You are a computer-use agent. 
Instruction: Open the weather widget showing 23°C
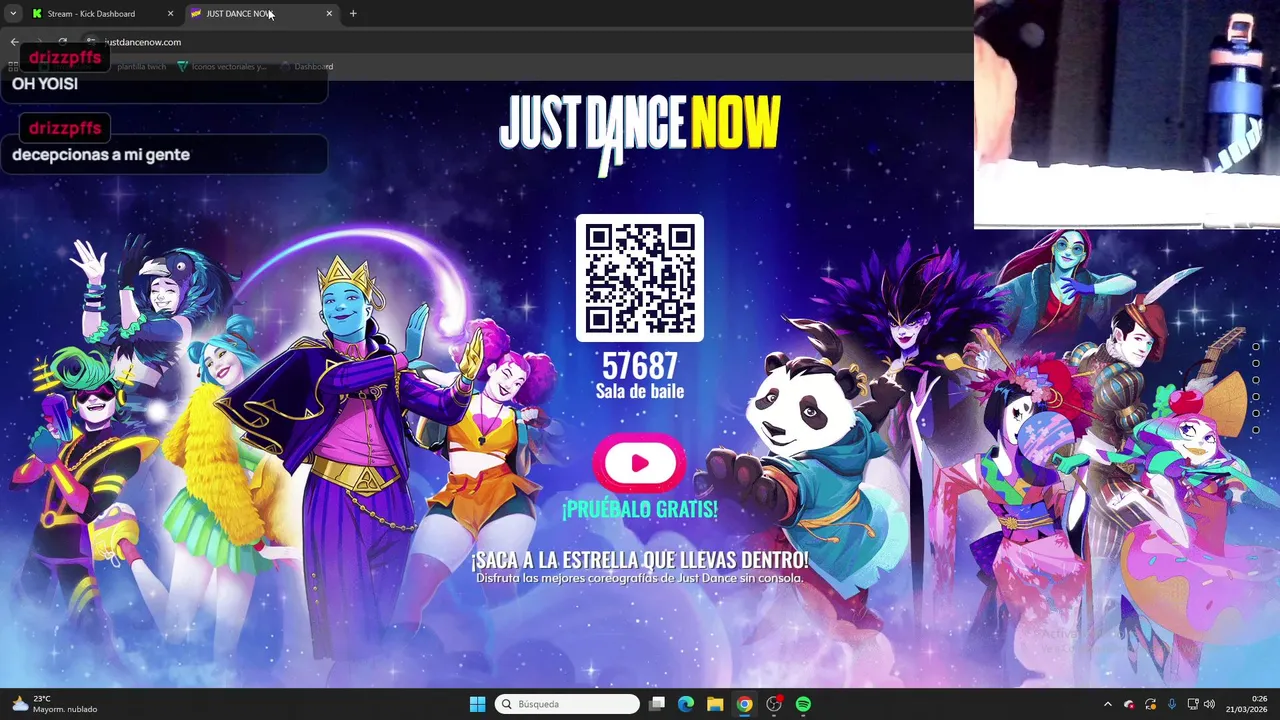[x=55, y=704]
